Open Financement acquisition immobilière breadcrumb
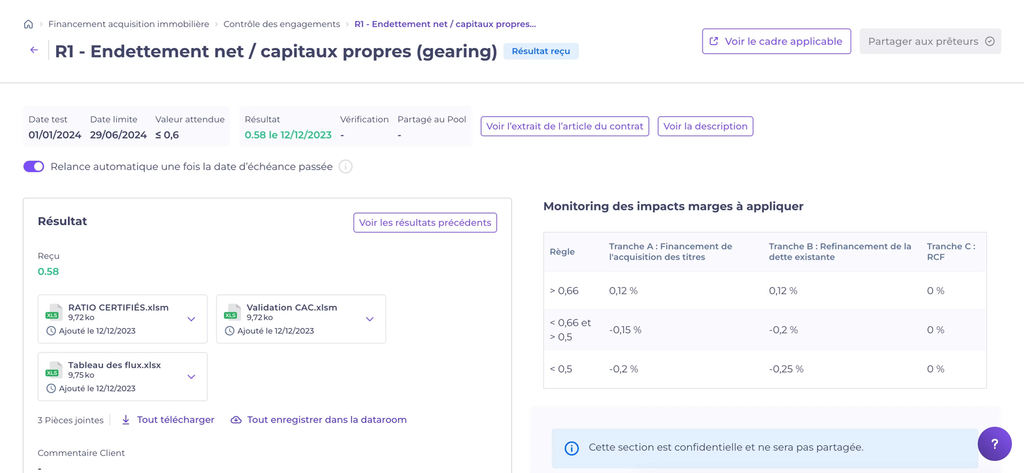Screen dimensions: 1024x473 [128, 24]
